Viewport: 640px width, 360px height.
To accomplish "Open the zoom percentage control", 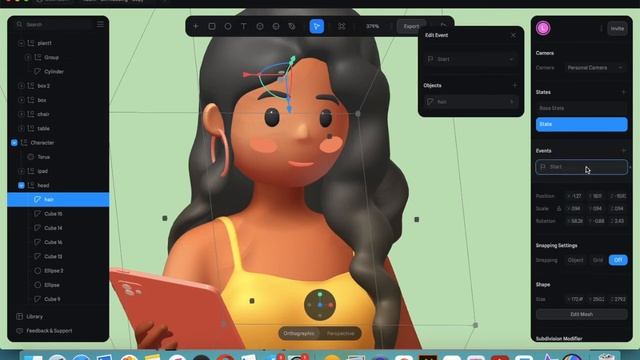I will pyautogui.click(x=372, y=27).
